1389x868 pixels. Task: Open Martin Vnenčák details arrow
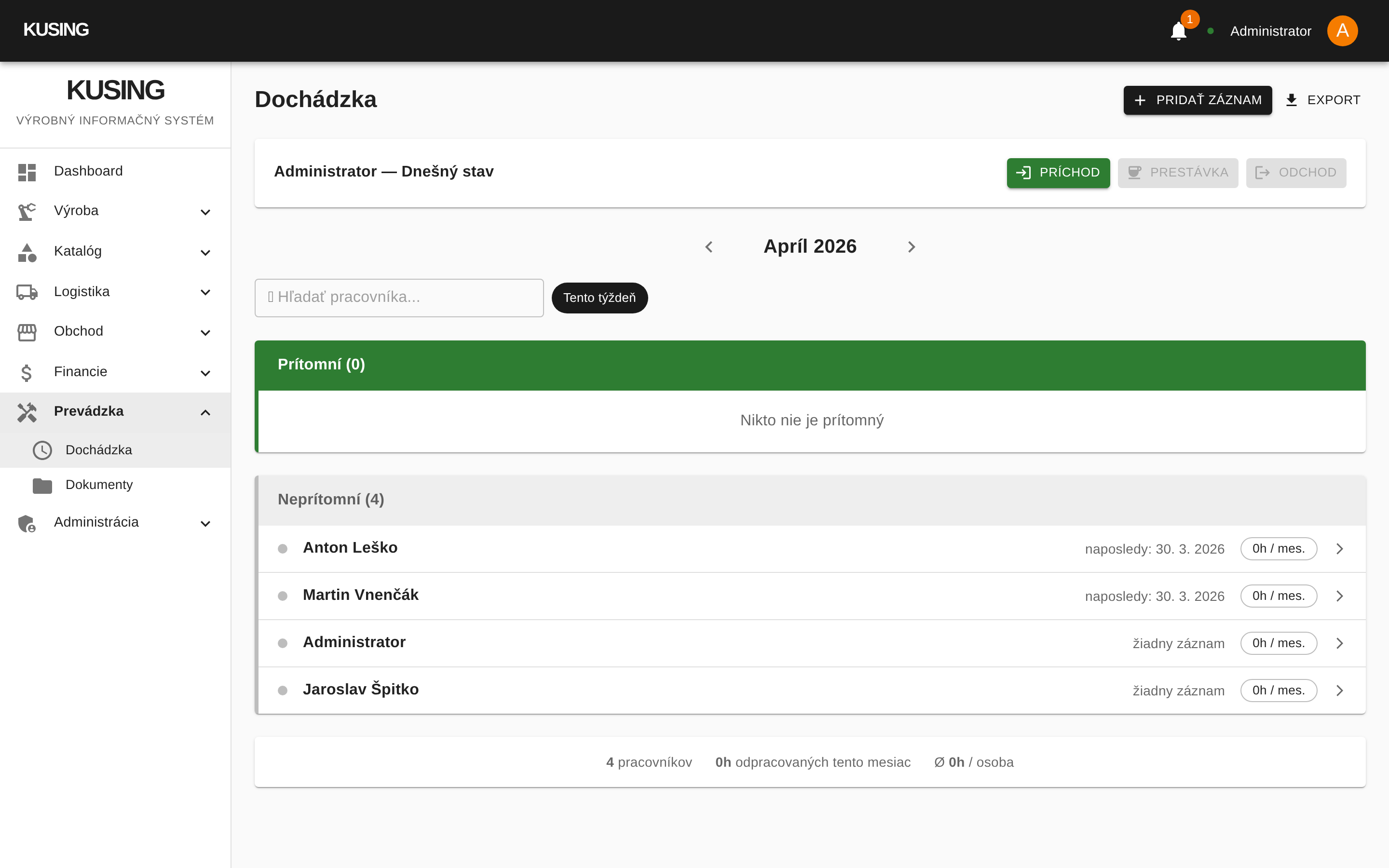click(x=1340, y=596)
